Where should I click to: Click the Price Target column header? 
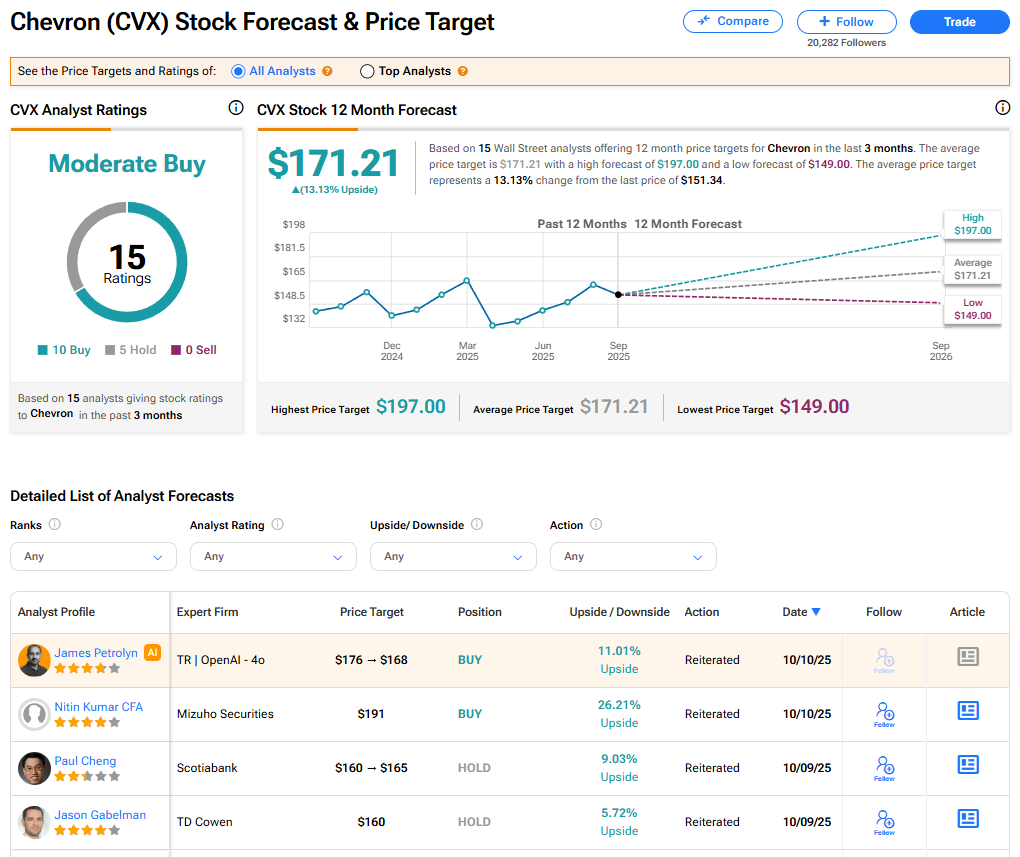[x=371, y=612]
